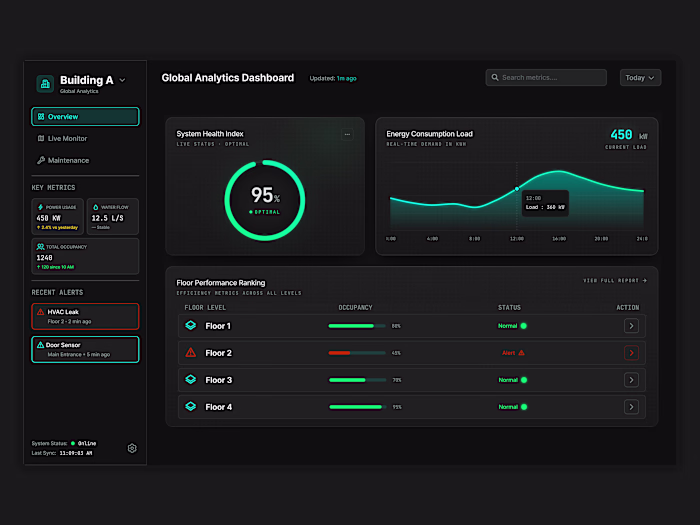The height and width of the screenshot is (525, 700).
Task: Click the 12:00 data point on chart
Action: [x=517, y=189]
